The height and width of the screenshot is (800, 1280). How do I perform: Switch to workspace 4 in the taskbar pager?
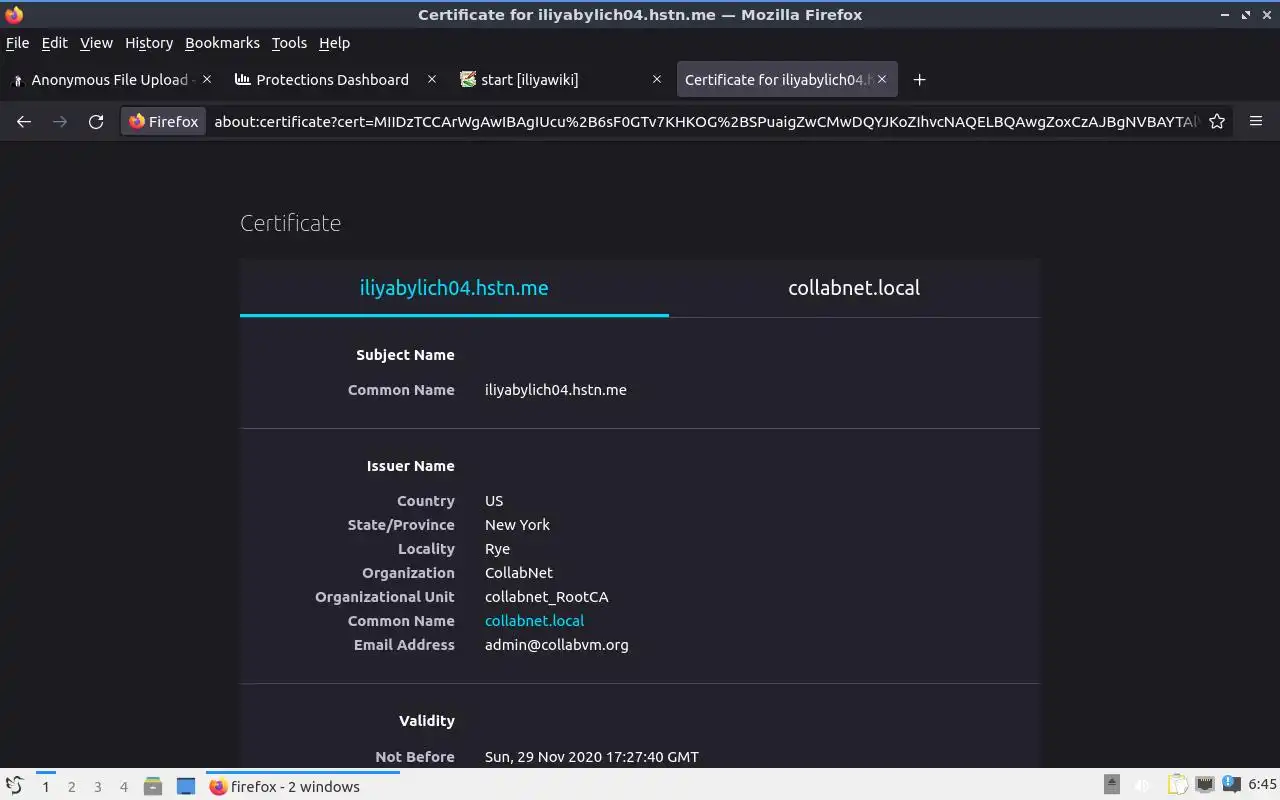click(123, 787)
